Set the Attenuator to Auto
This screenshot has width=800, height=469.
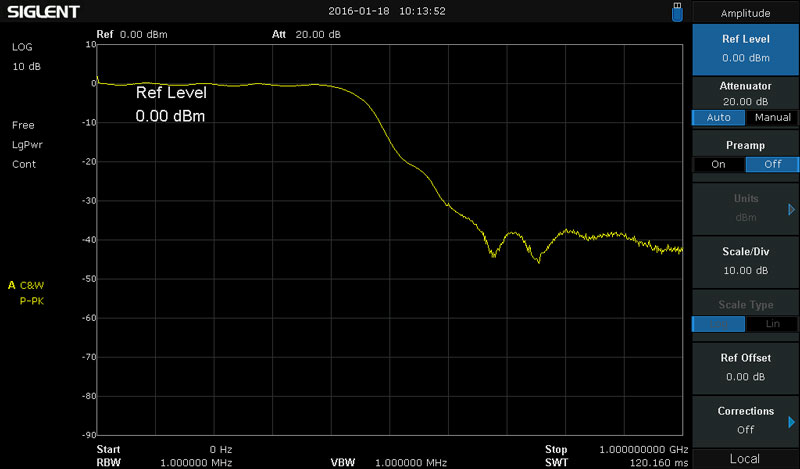click(718, 117)
